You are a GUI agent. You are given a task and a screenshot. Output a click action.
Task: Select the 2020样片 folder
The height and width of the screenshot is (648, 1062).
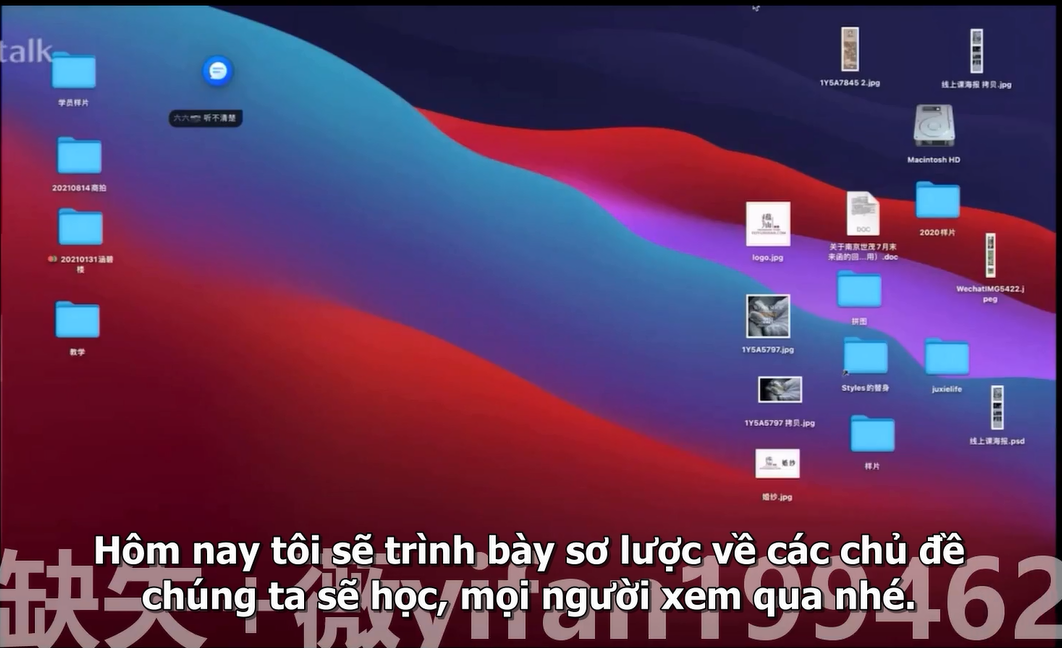pyautogui.click(x=937, y=201)
